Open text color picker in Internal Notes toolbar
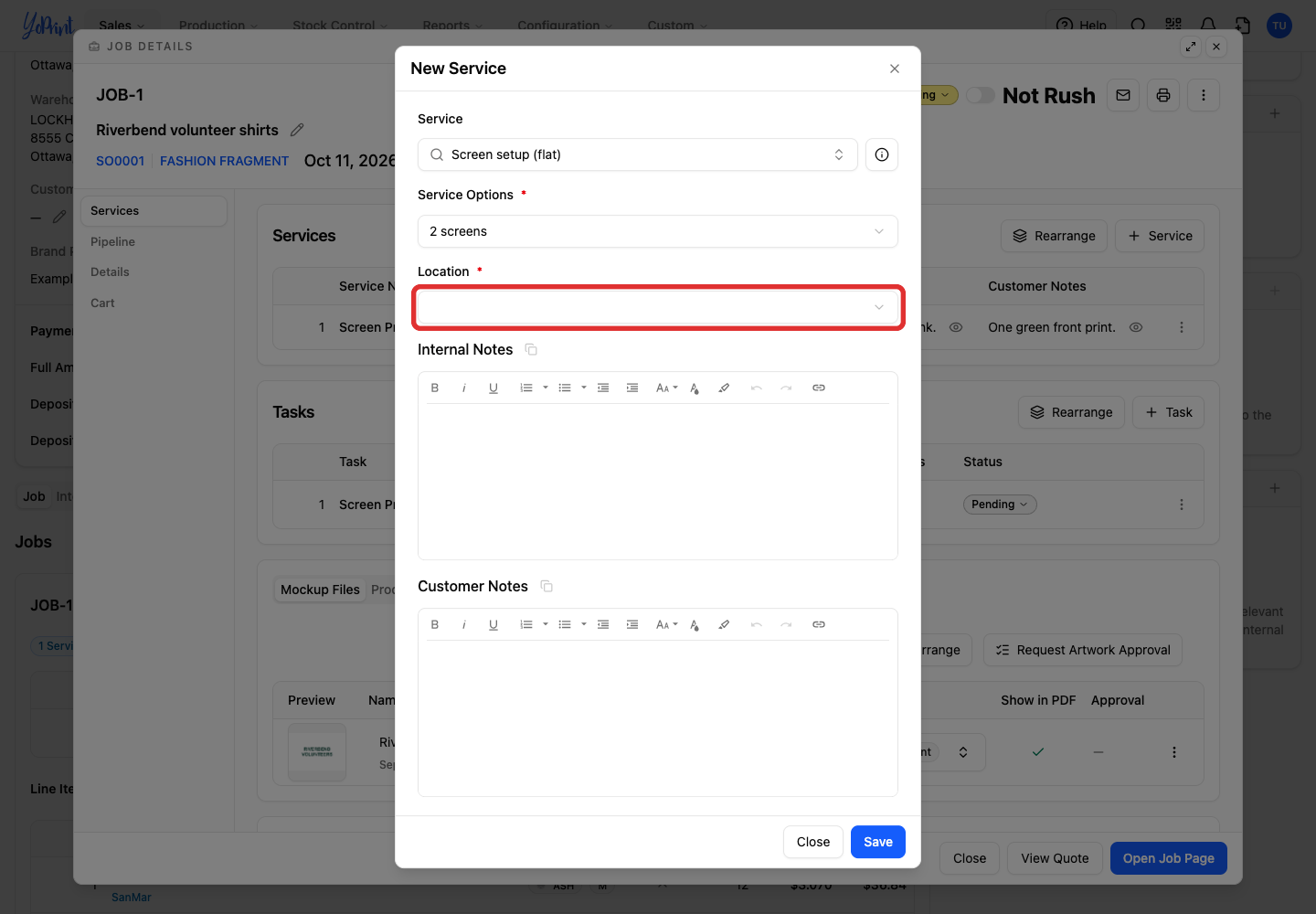This screenshot has width=1316, height=914. [x=695, y=388]
